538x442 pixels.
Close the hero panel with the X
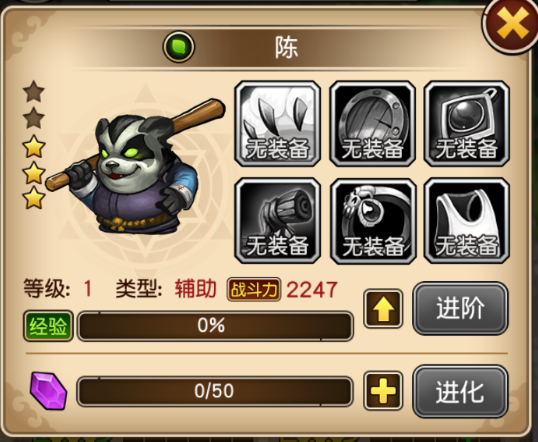[512, 24]
